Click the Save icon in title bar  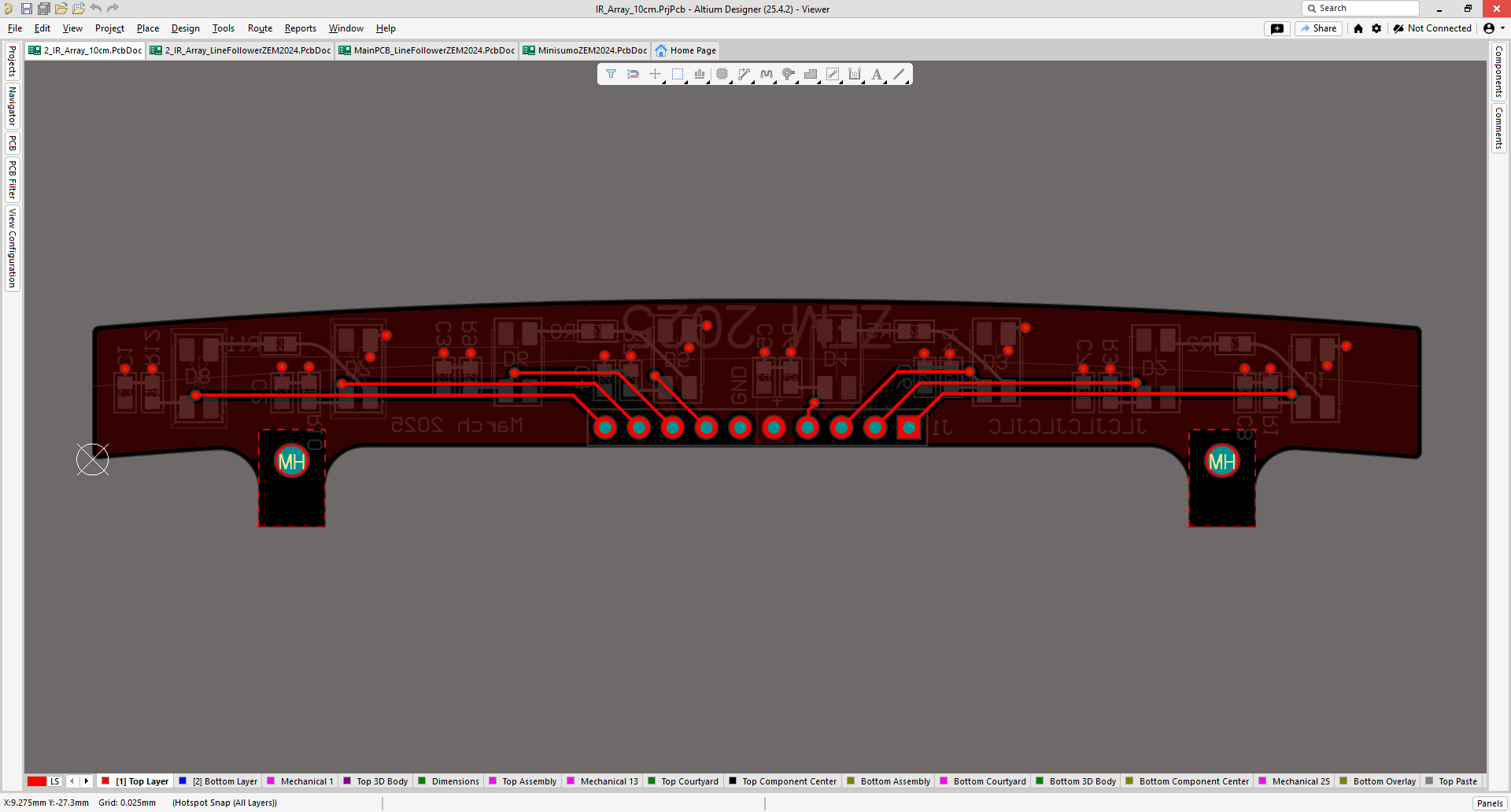pos(27,9)
